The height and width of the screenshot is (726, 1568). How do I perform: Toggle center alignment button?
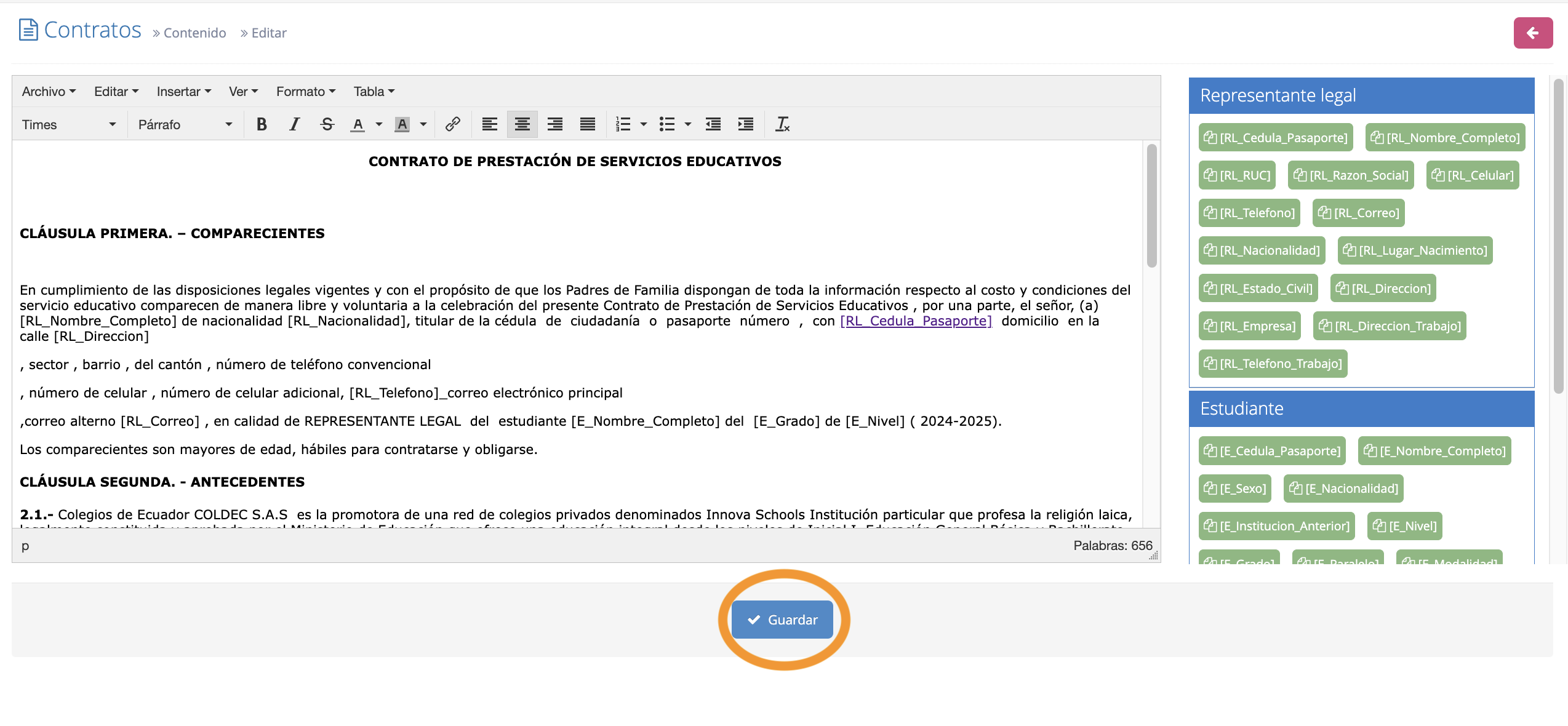(522, 124)
